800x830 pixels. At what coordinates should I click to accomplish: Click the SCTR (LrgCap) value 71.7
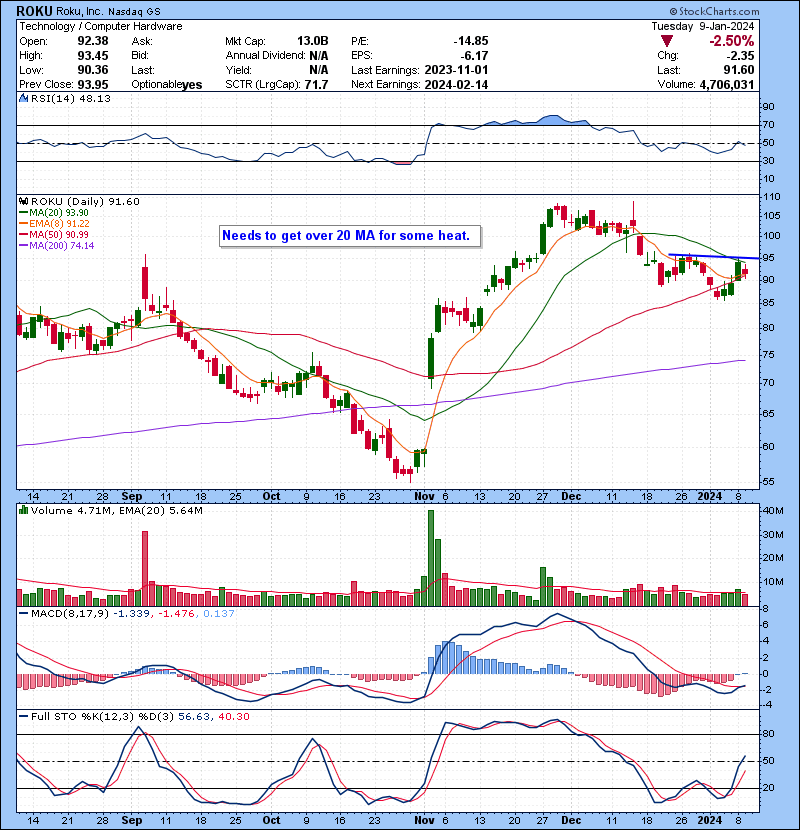[316, 85]
